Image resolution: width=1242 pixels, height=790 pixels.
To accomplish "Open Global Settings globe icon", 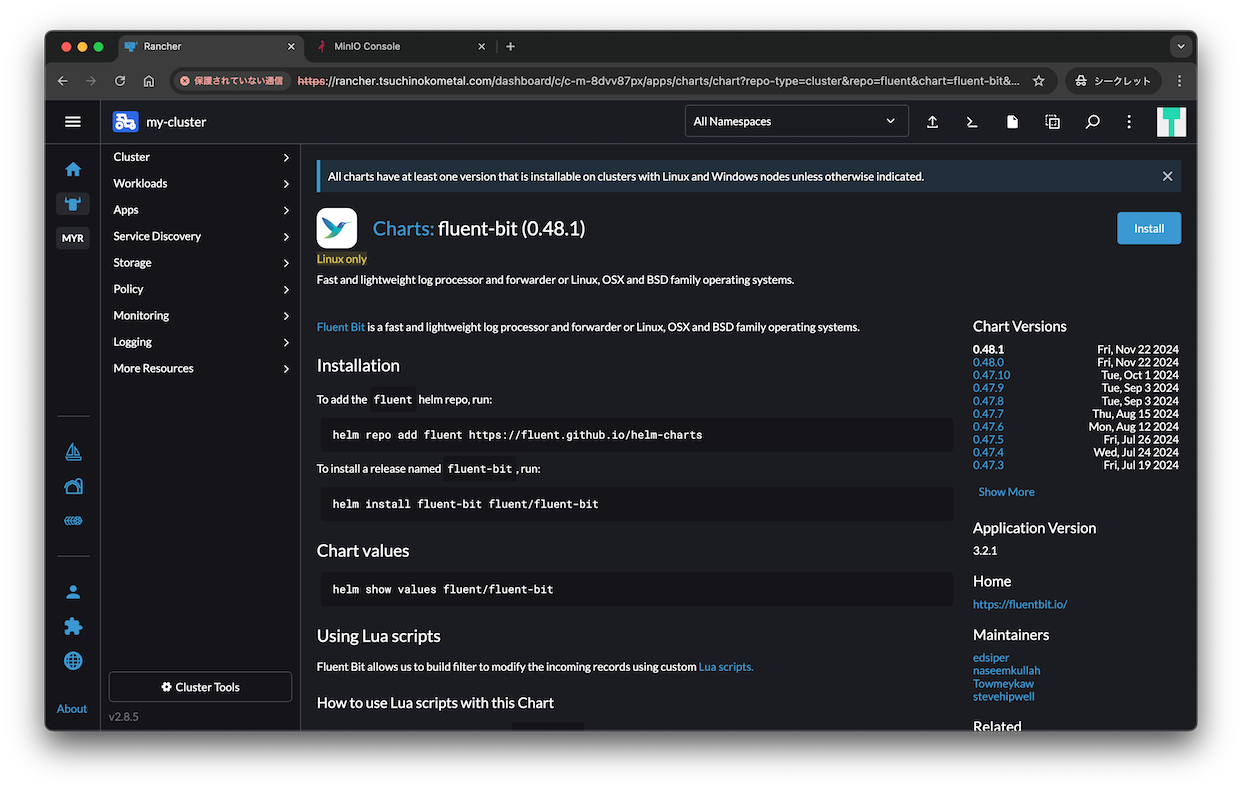I will tap(73, 661).
